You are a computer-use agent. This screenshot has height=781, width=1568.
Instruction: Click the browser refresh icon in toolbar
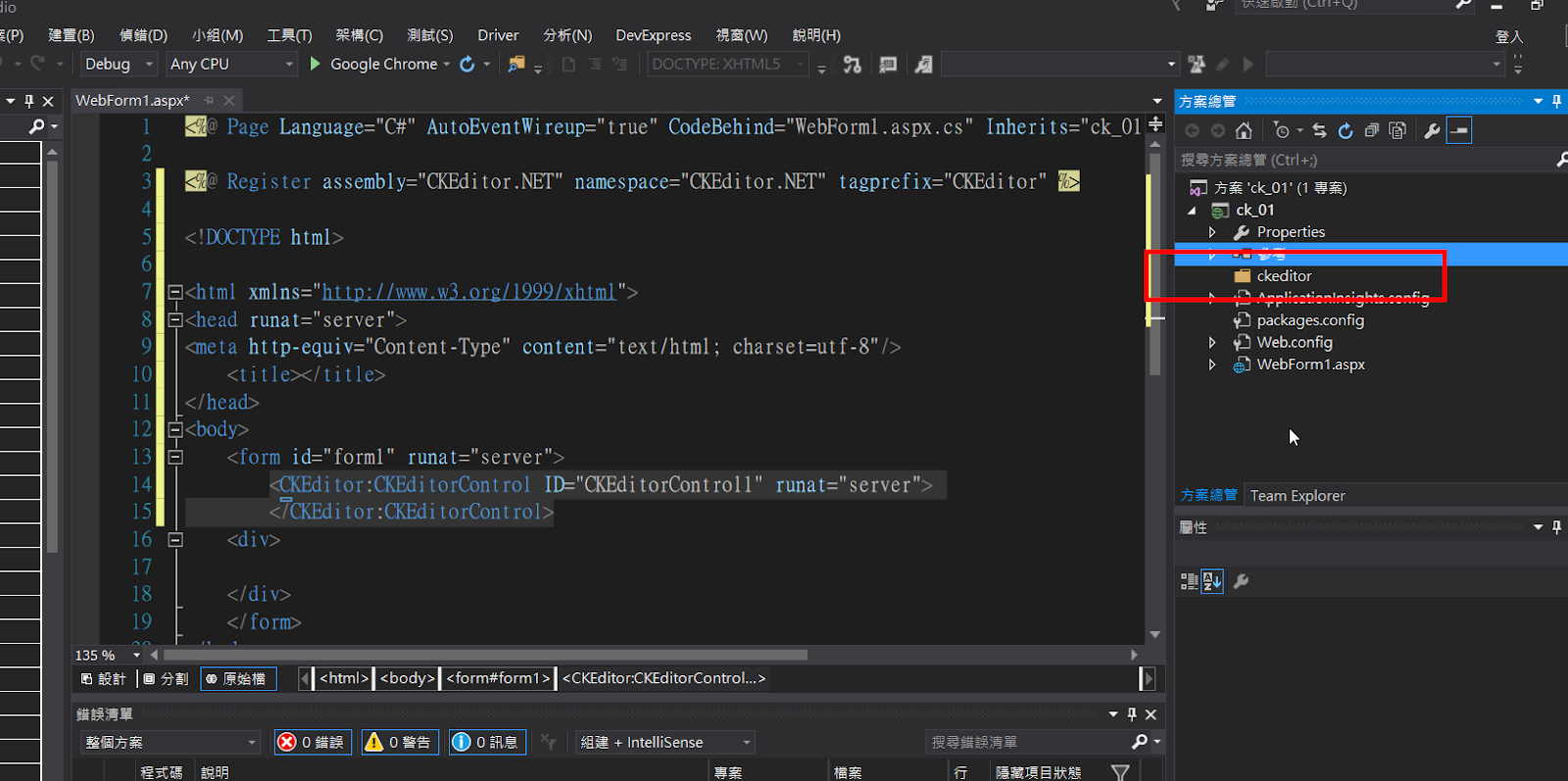pyautogui.click(x=467, y=64)
